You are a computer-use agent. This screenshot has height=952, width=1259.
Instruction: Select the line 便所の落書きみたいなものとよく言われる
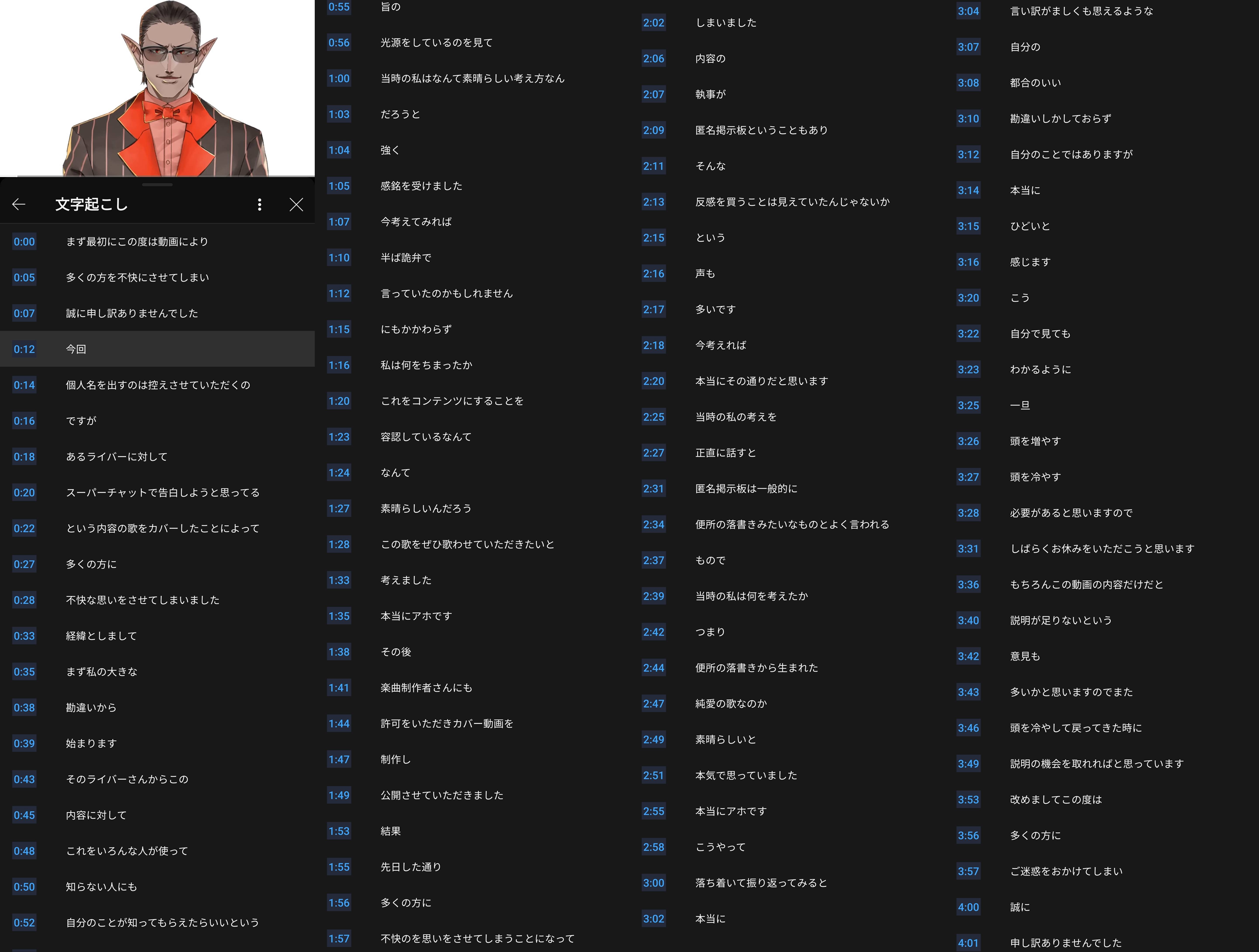click(x=792, y=525)
